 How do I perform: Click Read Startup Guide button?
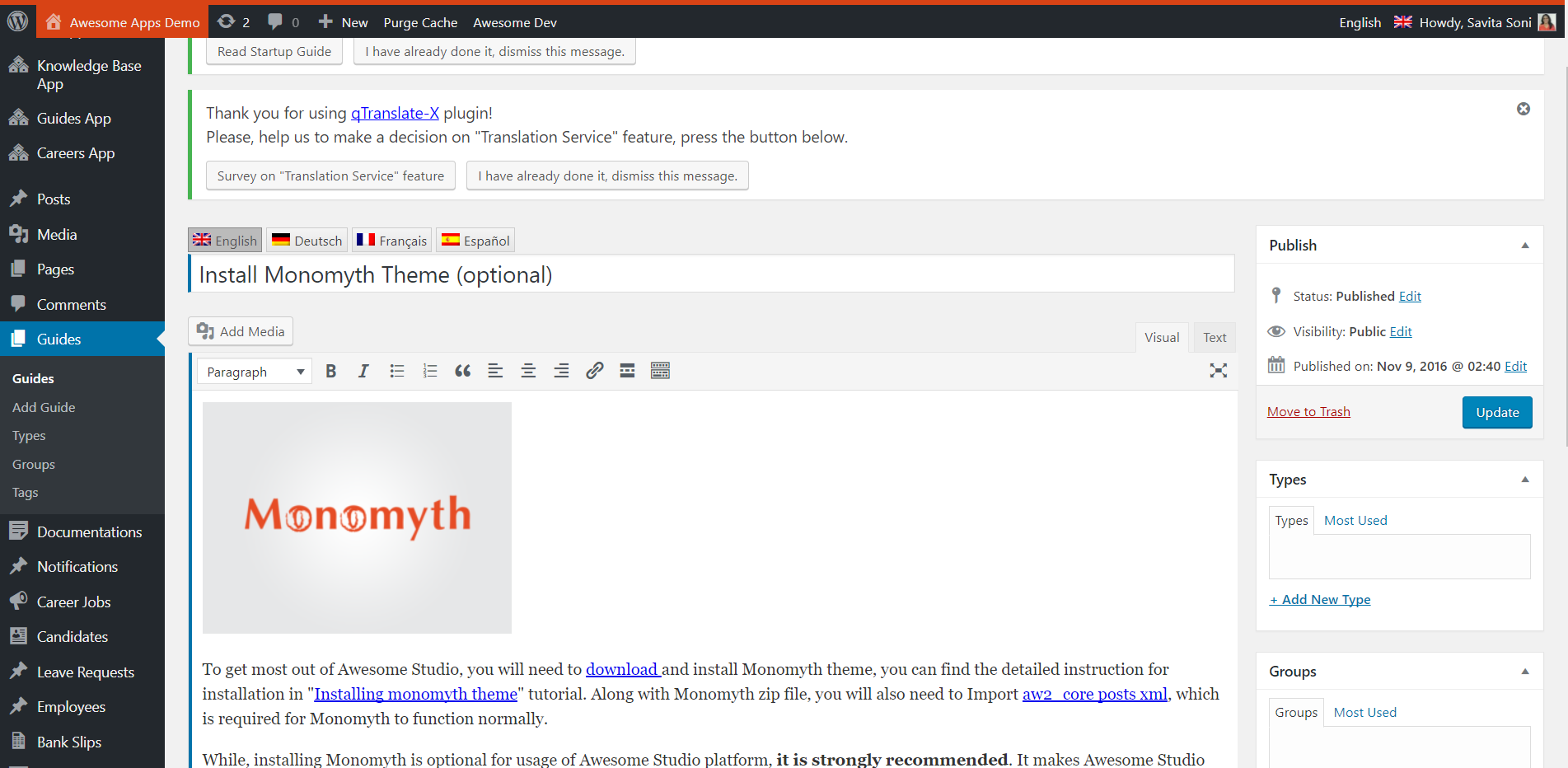coord(274,51)
